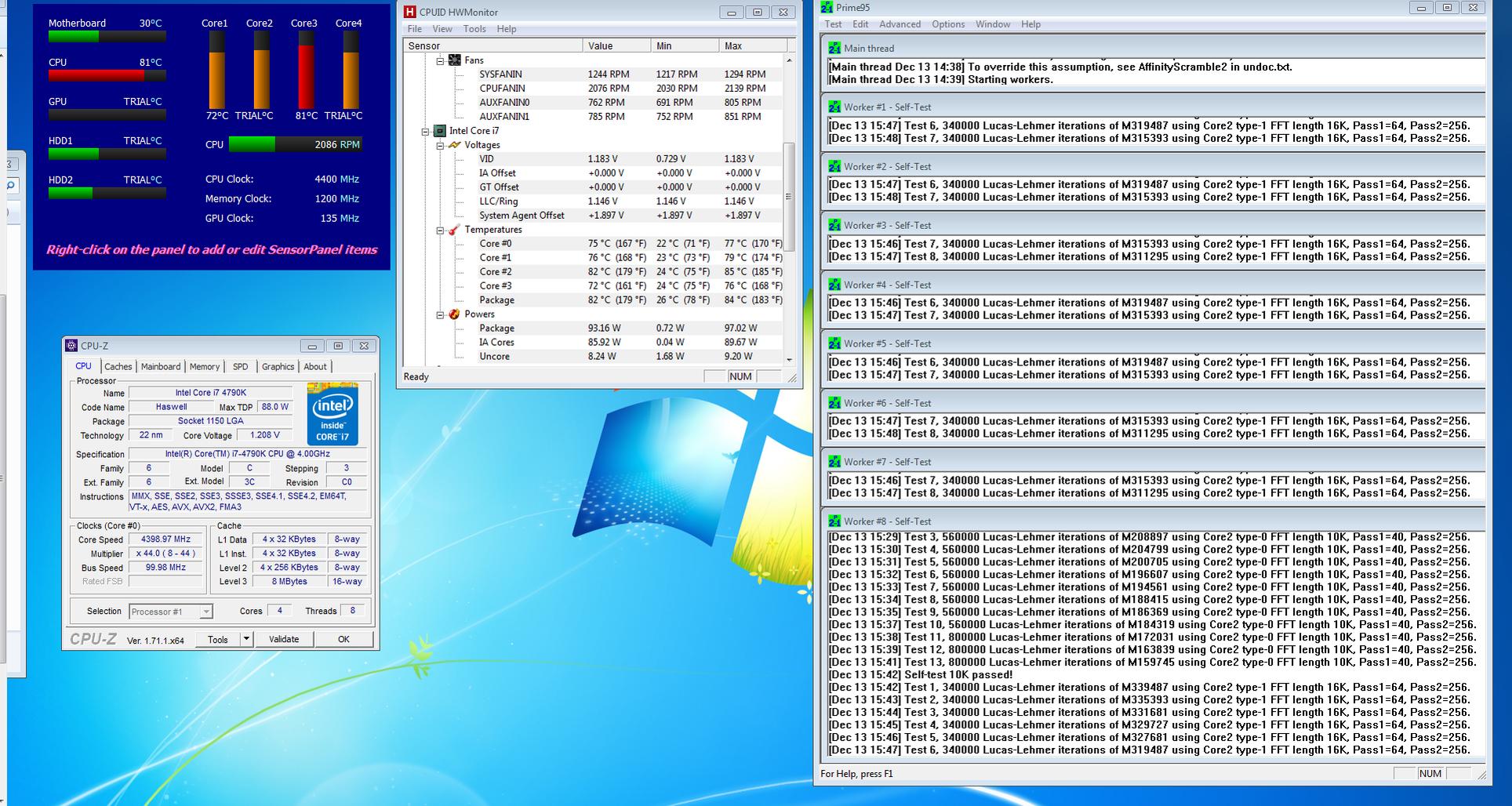The height and width of the screenshot is (806, 1512).
Task: Click the Sensor column header in HWMonitor
Action: tap(493, 46)
